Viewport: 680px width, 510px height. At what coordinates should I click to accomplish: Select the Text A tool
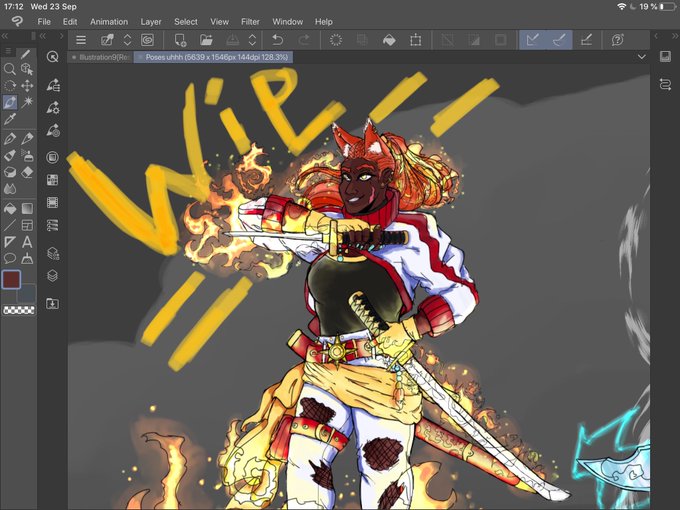pos(27,242)
